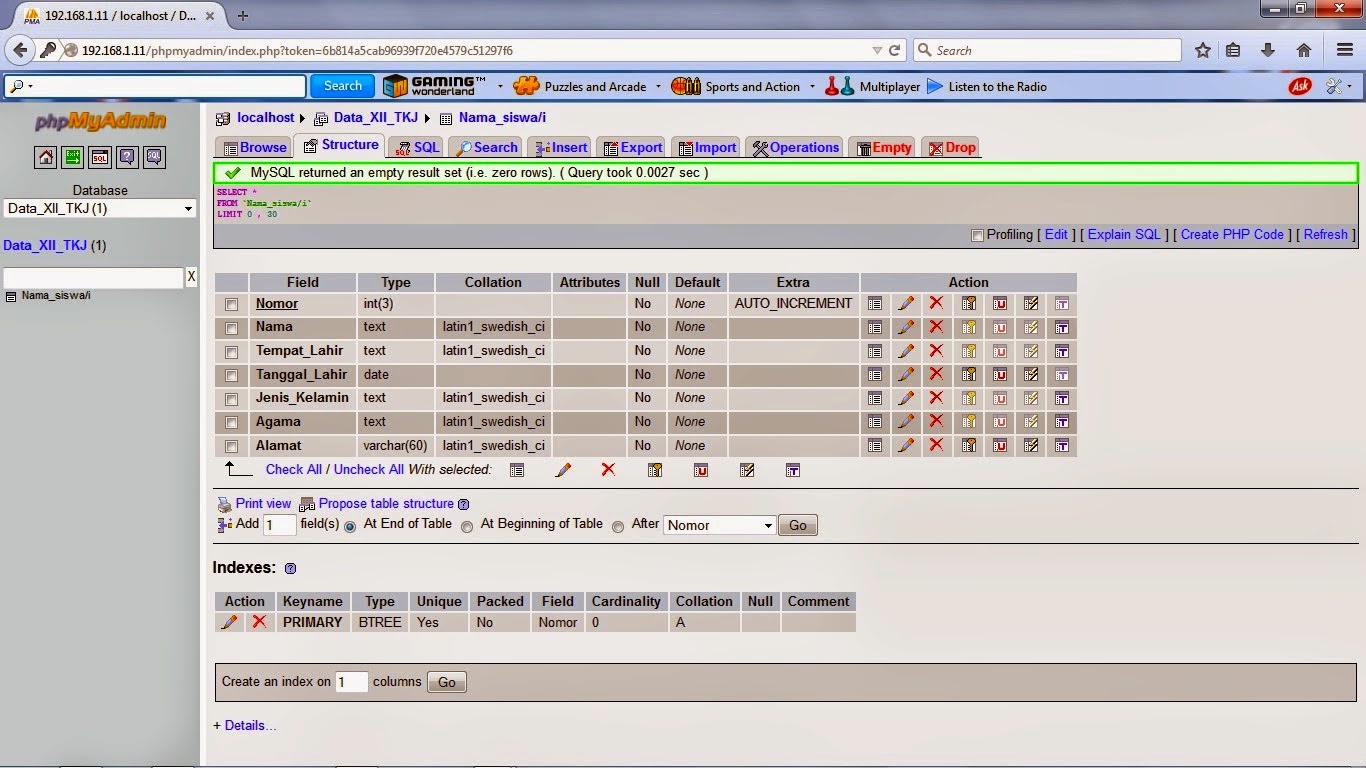Click help icon beside Propose table structure
1366x768 pixels.
pos(463,504)
